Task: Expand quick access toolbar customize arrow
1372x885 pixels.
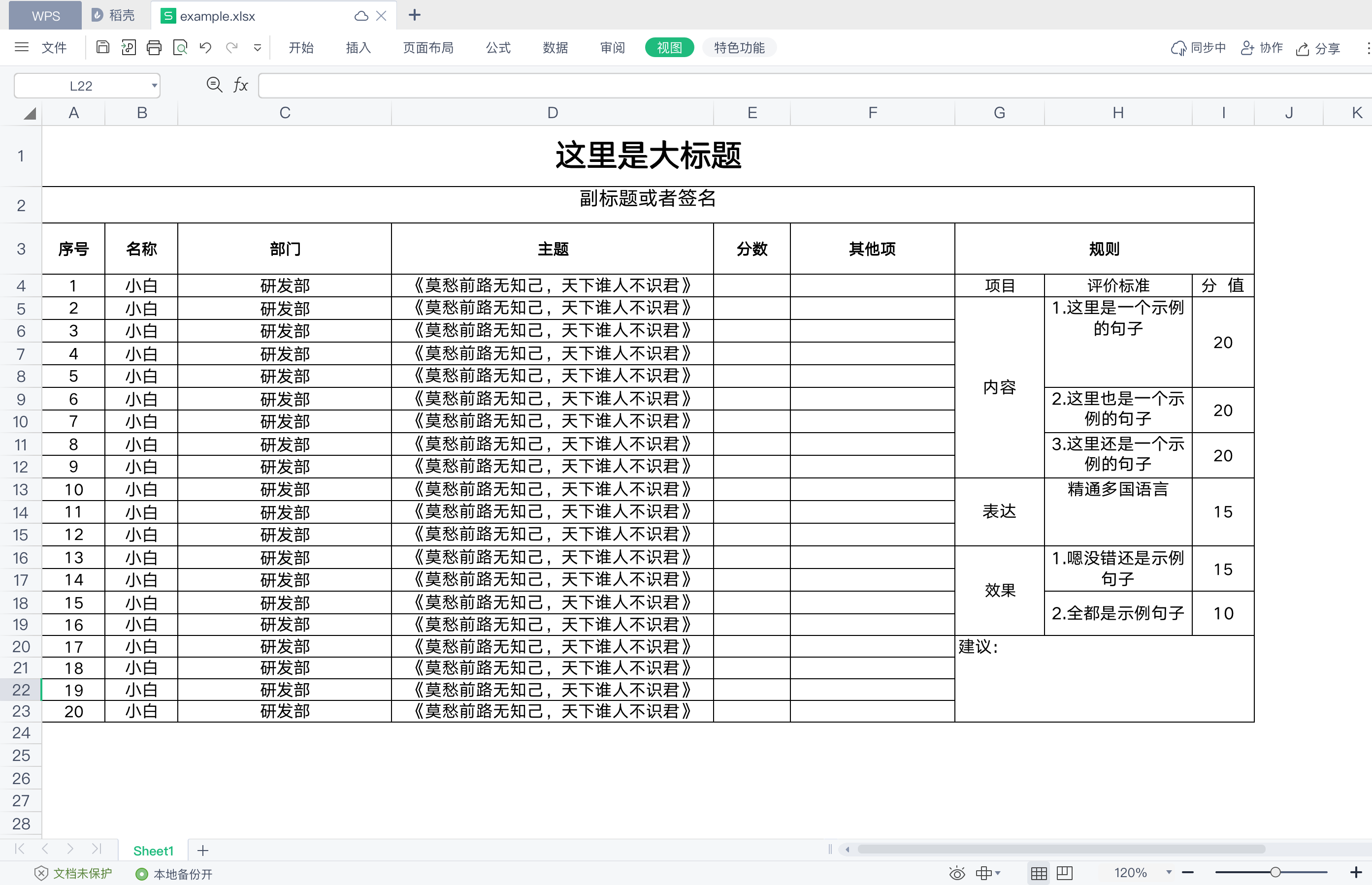Action: 258,48
